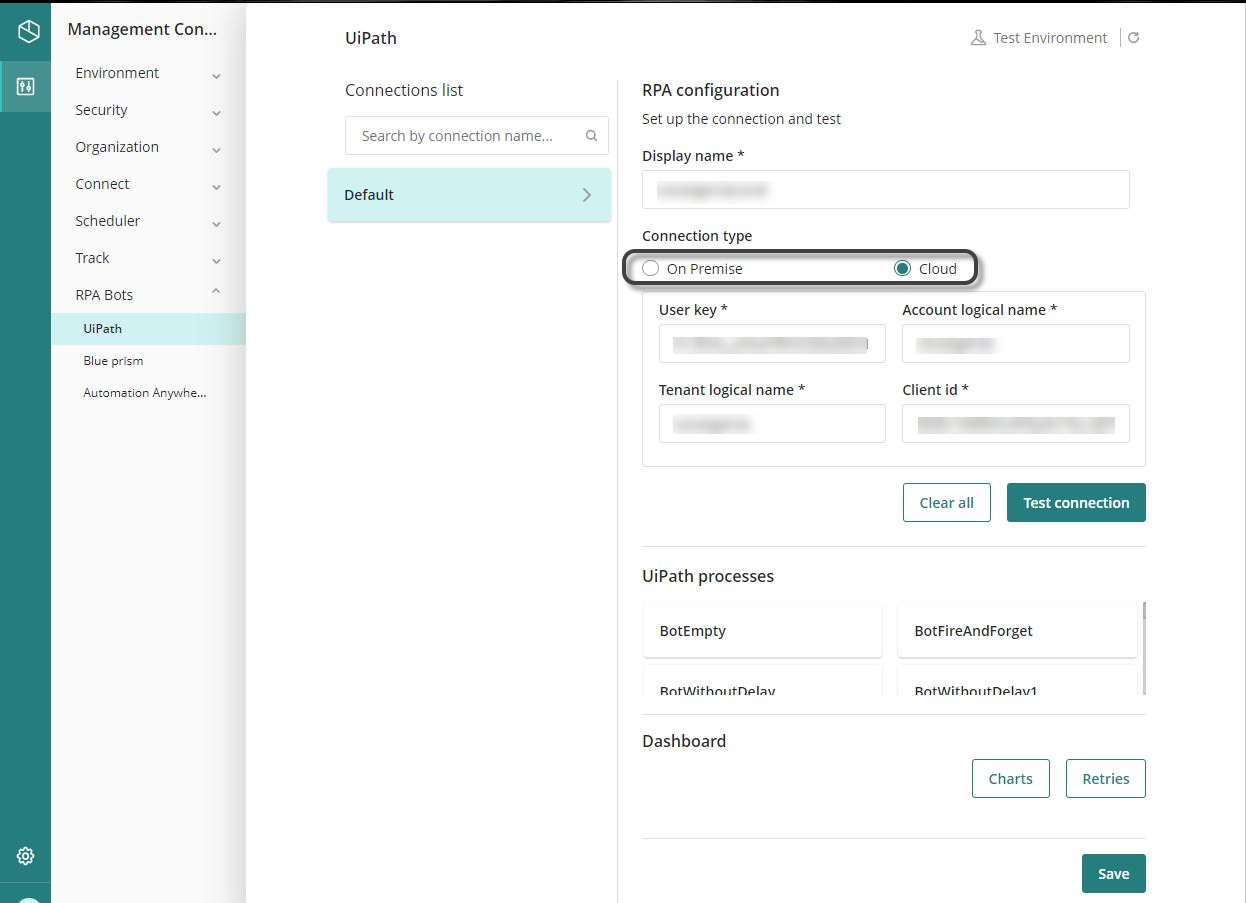Screen dimensions: 1246x903
Task: Open the Management Console sliders icon
Action: 26,86
